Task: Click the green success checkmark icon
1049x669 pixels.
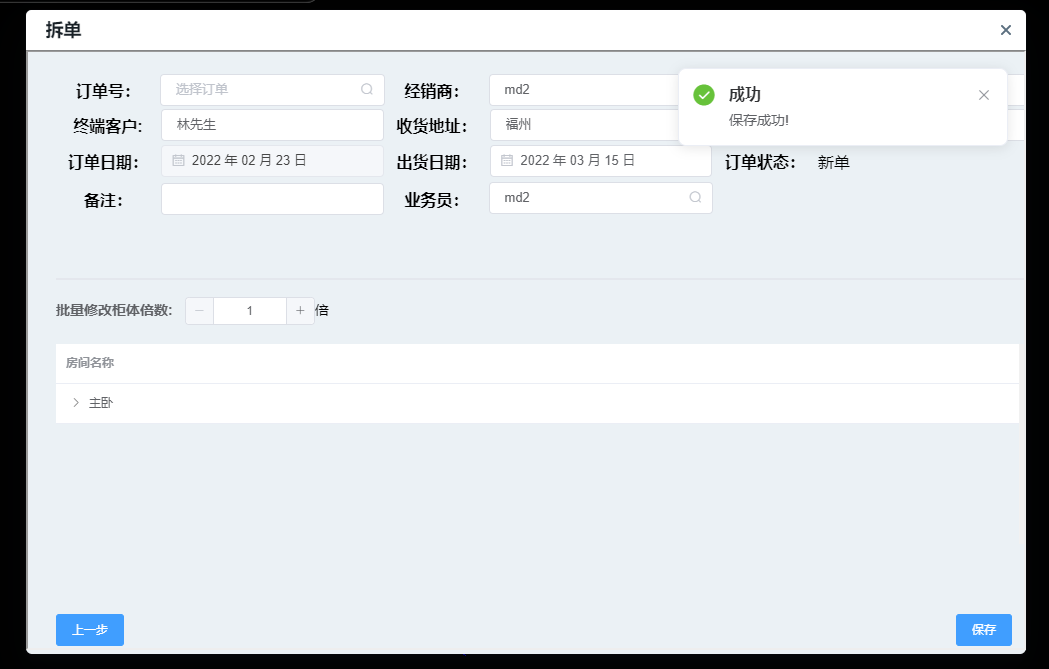Action: coord(704,95)
